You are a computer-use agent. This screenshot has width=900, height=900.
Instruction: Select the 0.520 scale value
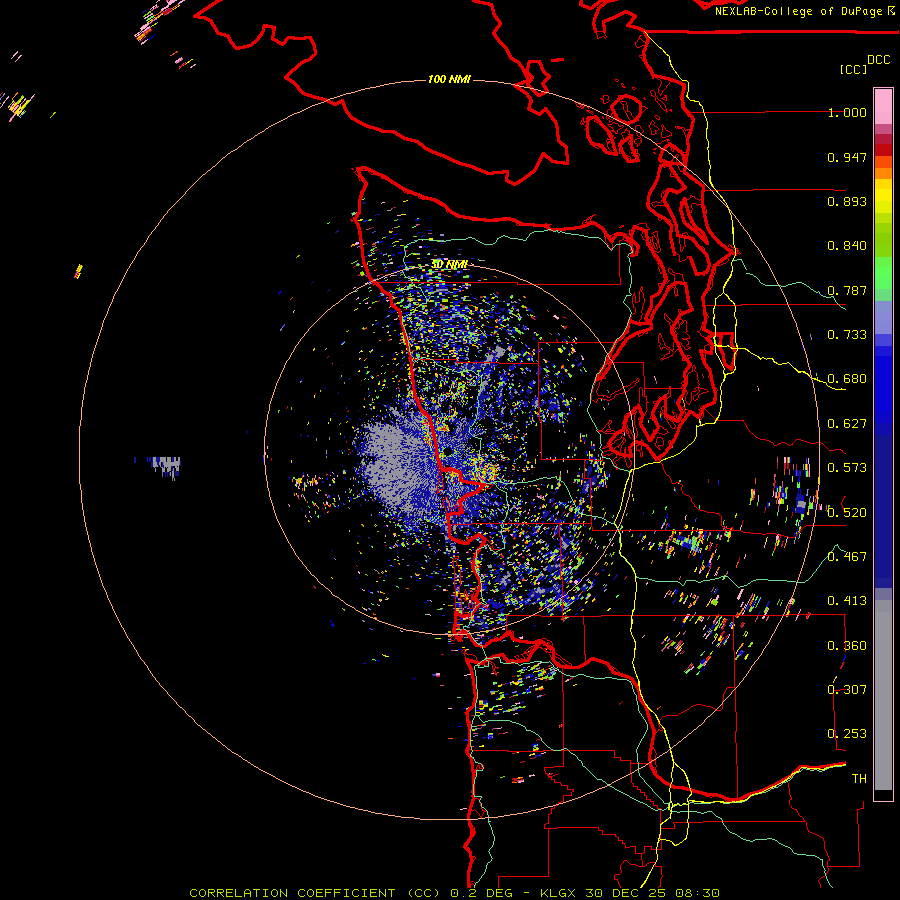tap(847, 513)
